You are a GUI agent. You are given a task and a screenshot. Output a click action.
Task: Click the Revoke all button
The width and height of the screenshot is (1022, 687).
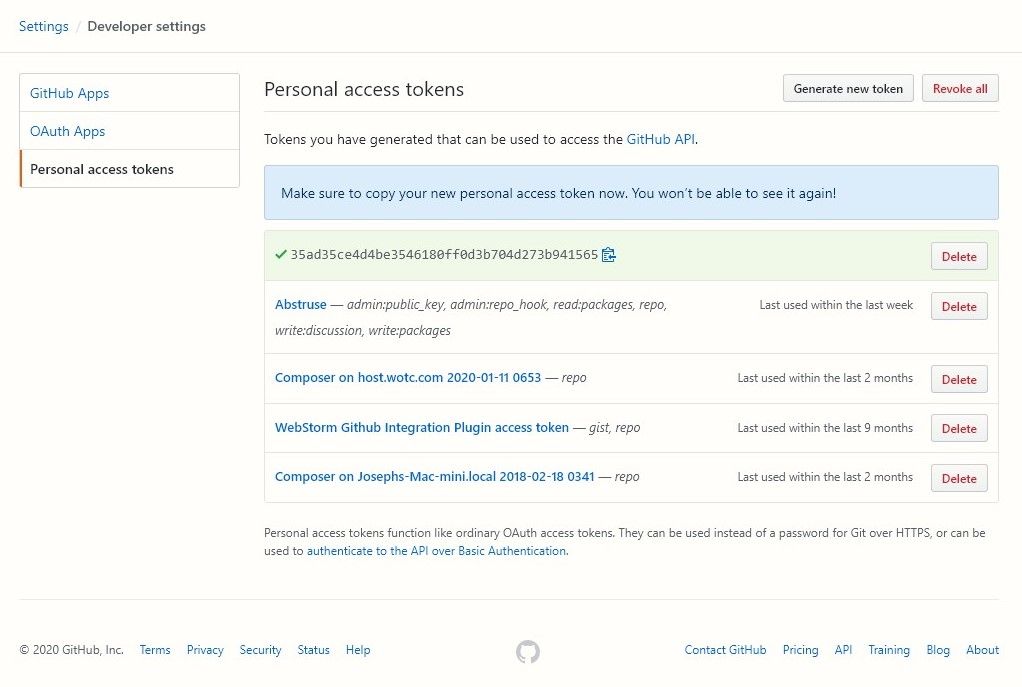pos(960,89)
